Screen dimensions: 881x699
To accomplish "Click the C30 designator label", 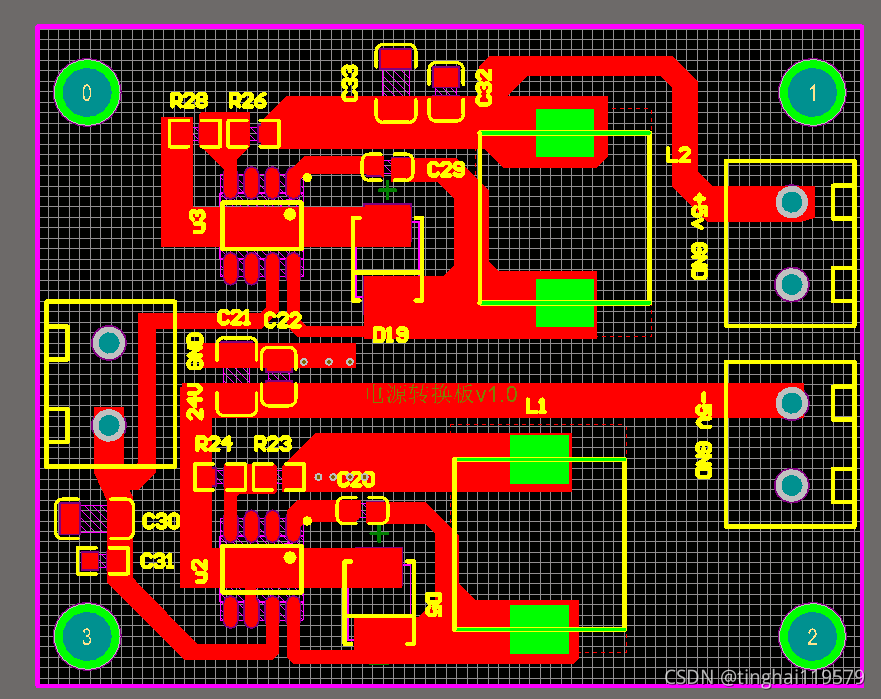I will pyautogui.click(x=161, y=521).
